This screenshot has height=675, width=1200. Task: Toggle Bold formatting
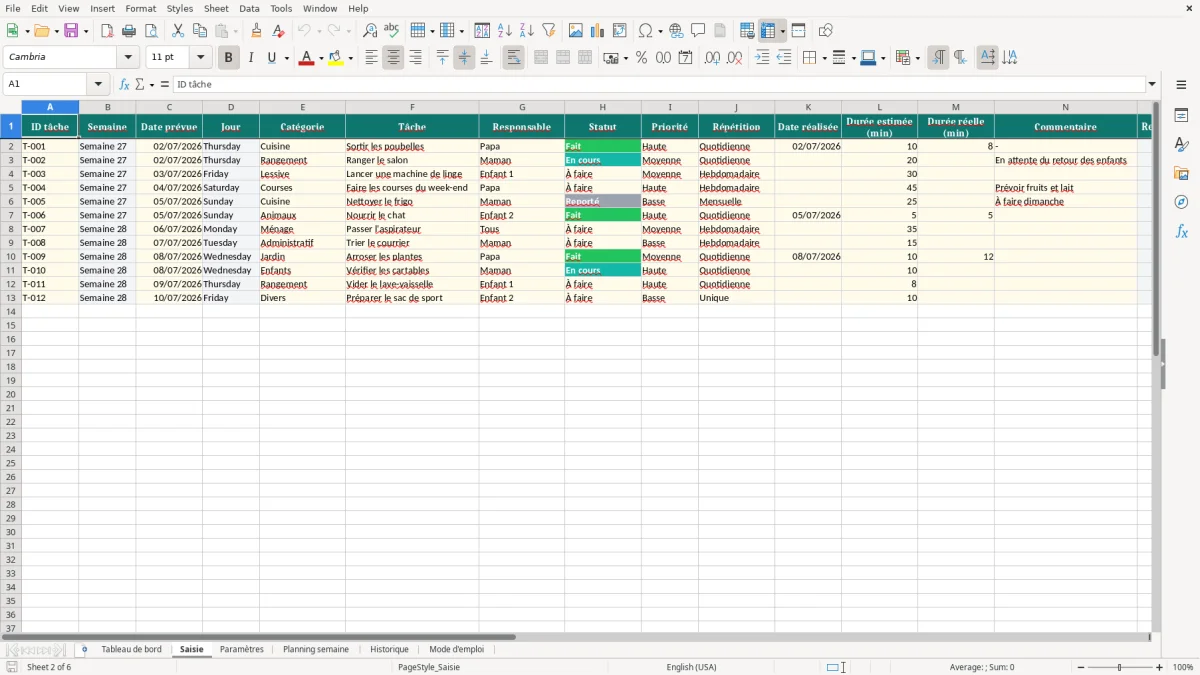(228, 58)
